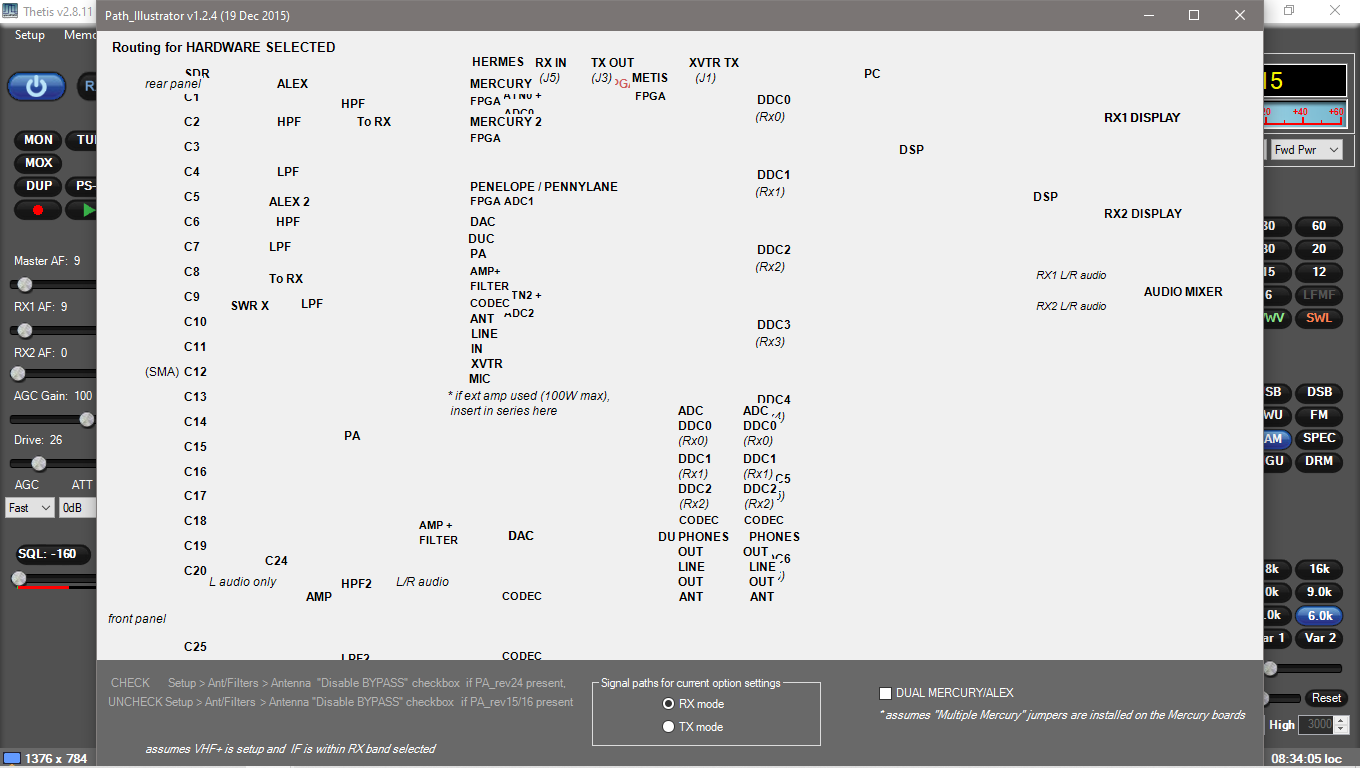Image resolution: width=1360 pixels, height=768 pixels.
Task: Click the 'METIS' label
Action: click(x=650, y=78)
